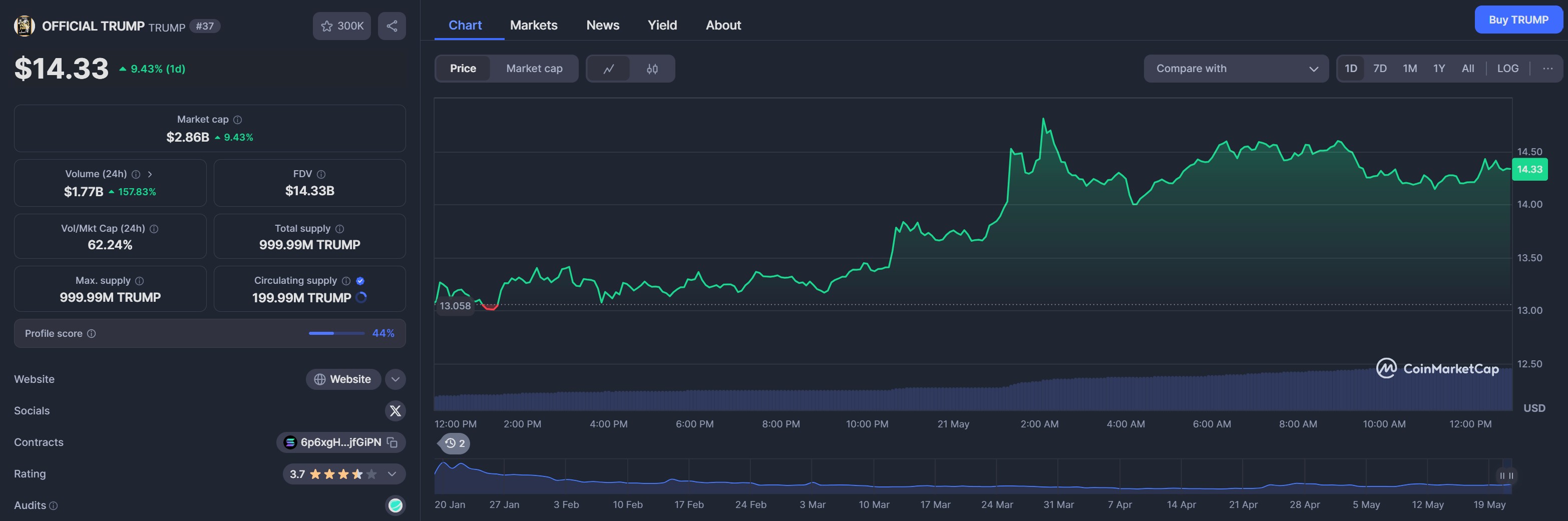
Task: Select the Market cap chart toggle
Action: pos(535,69)
